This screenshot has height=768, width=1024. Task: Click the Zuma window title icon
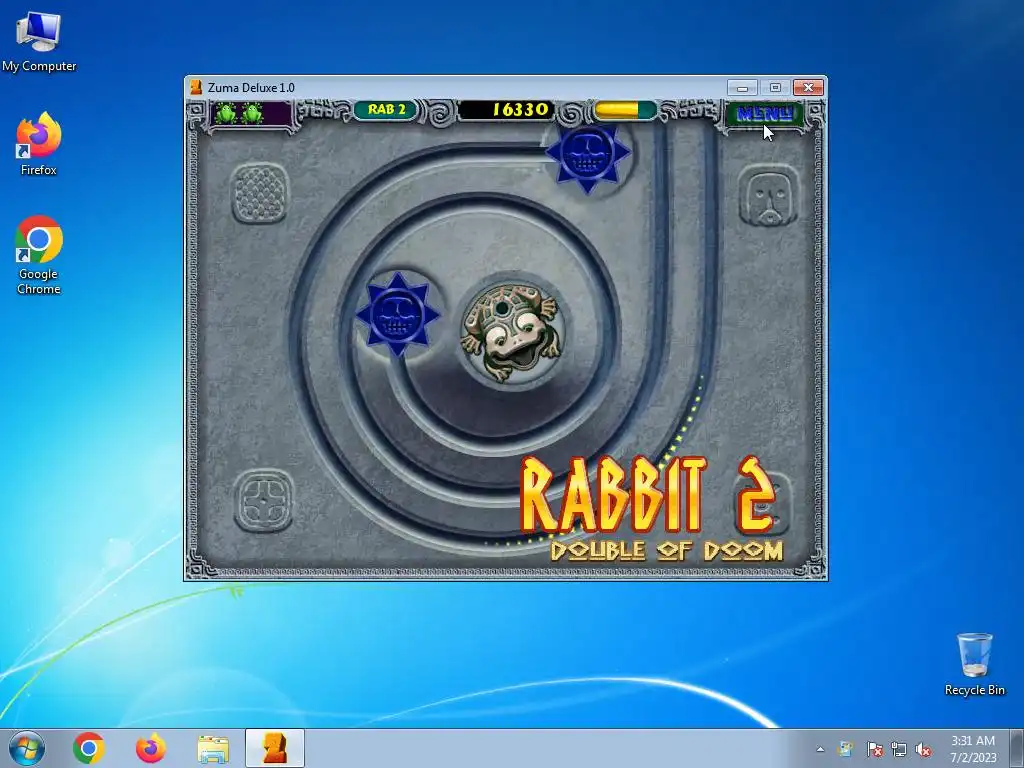[195, 88]
